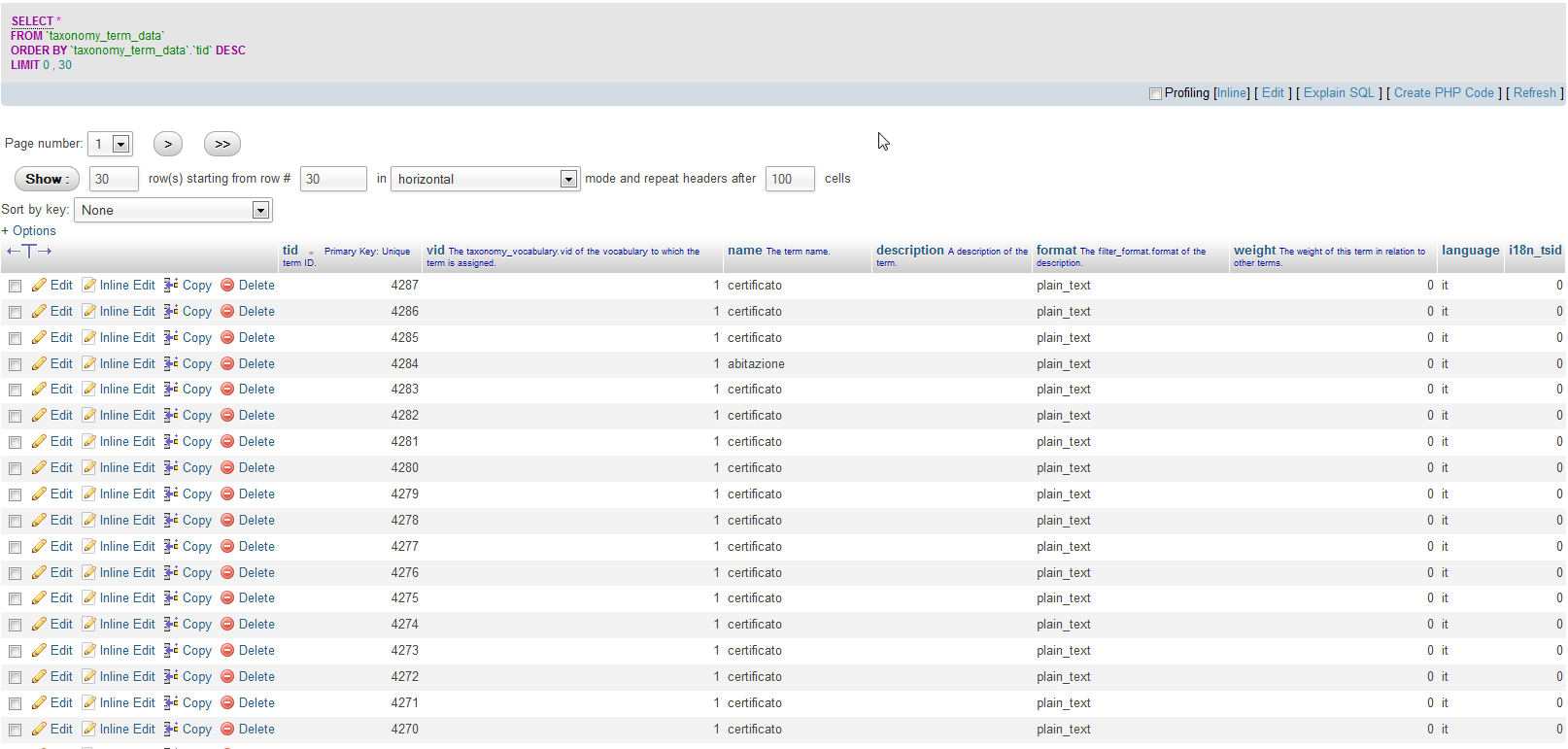Click the red Delete icon for row 4280
The image size is (1568, 749).
(227, 467)
